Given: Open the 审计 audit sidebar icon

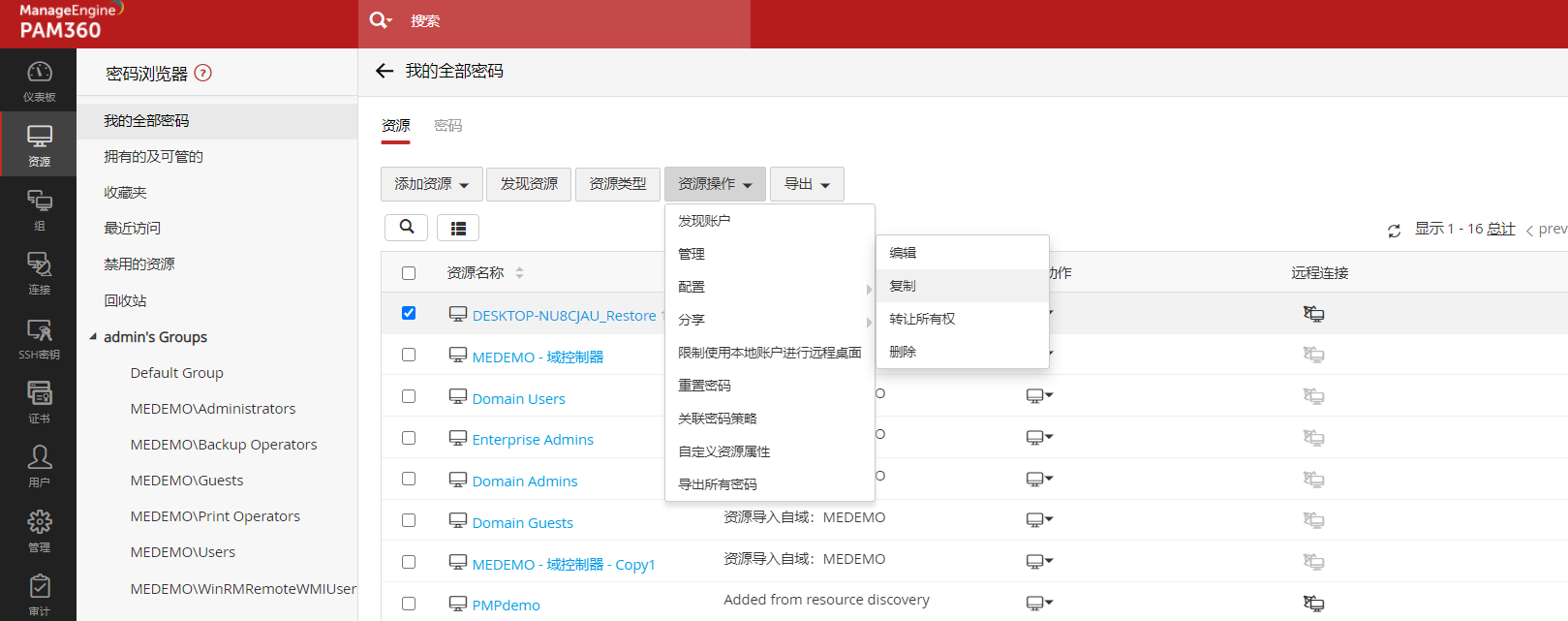Looking at the screenshot, I should pyautogui.click(x=39, y=594).
